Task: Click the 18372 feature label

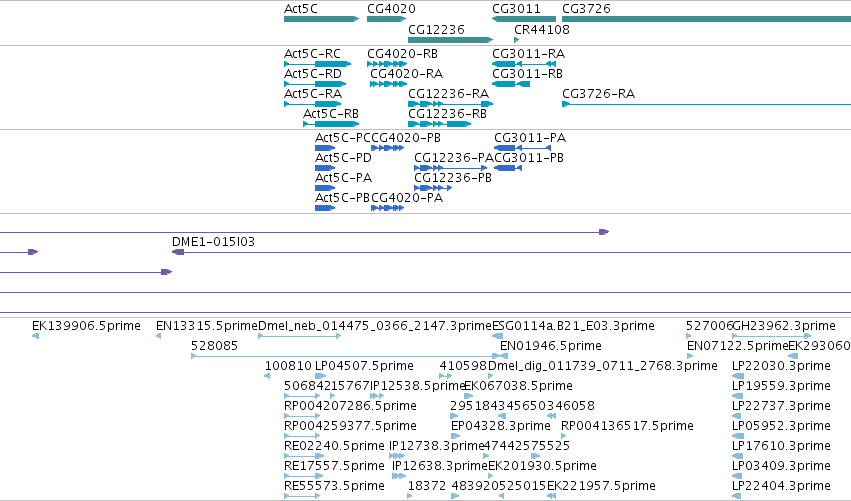Action: 427,486
